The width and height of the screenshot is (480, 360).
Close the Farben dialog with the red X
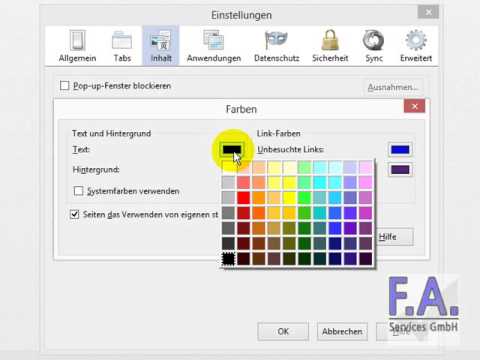415,106
